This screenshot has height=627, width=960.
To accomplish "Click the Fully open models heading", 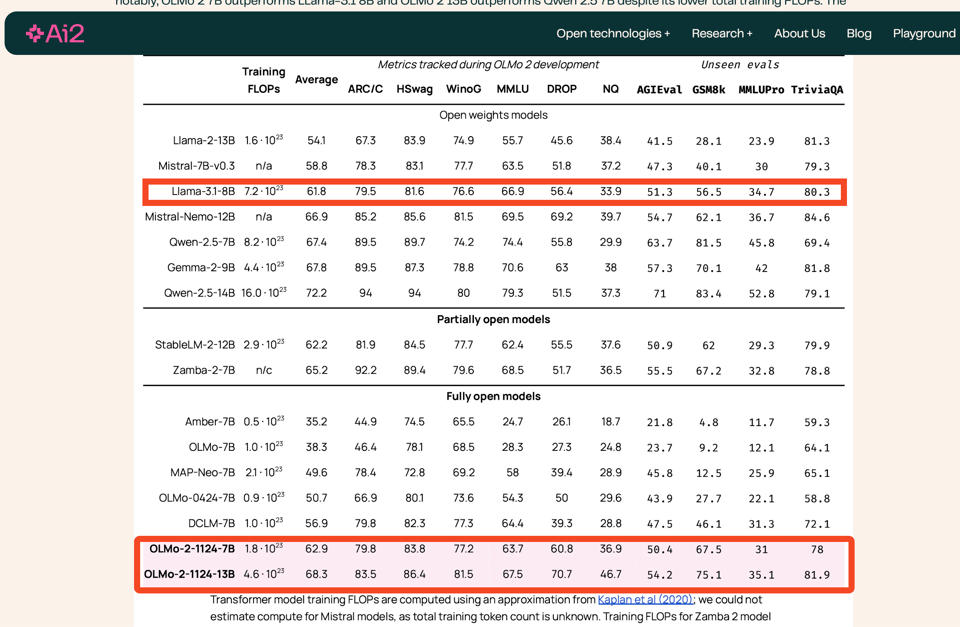I will [493, 397].
